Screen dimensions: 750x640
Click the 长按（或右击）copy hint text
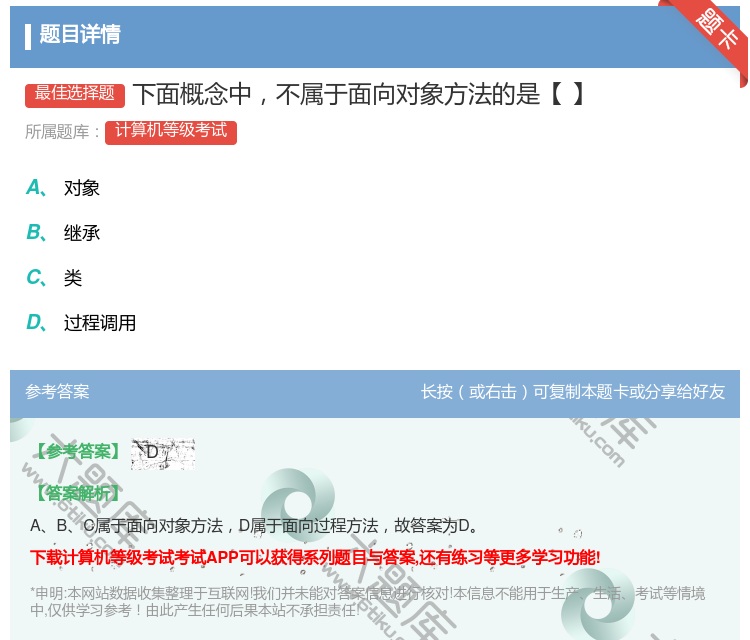coord(573,392)
